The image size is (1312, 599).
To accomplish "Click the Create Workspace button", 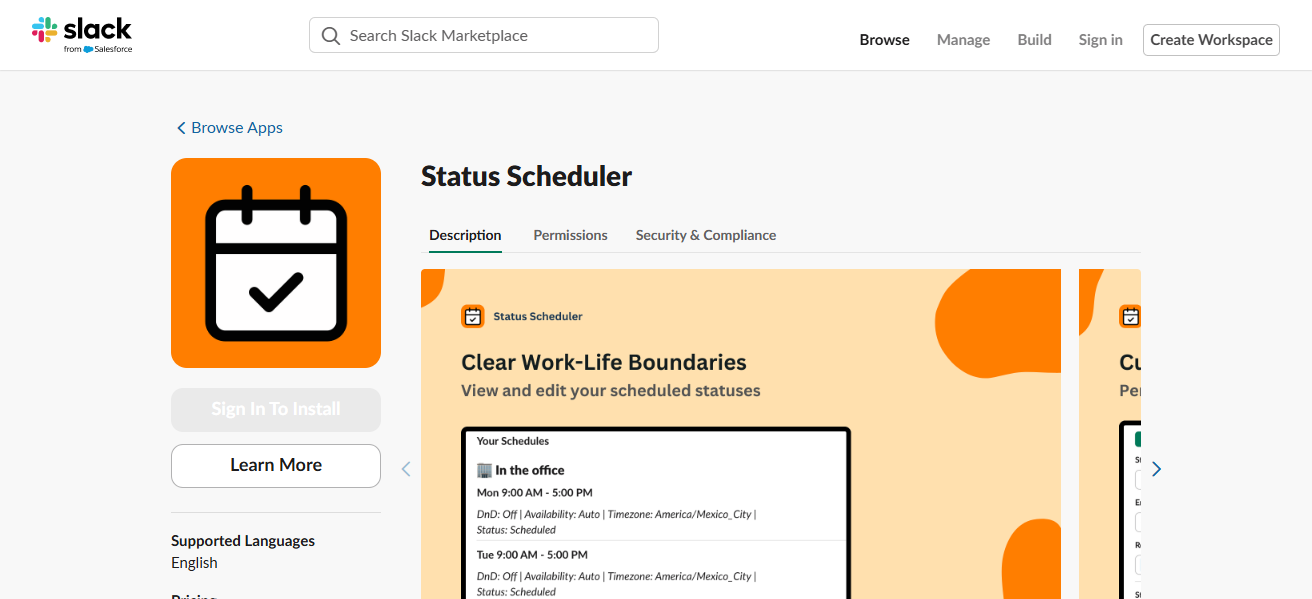I will coord(1211,40).
